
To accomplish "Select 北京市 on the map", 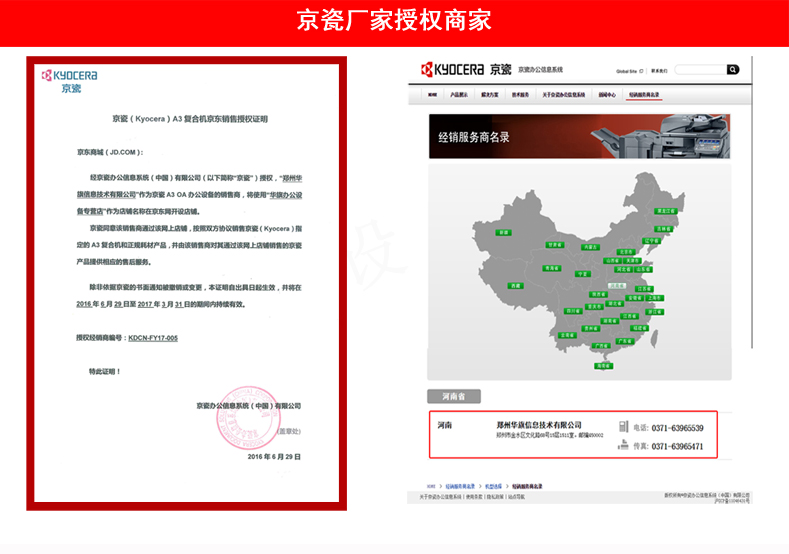I will 626,252.
